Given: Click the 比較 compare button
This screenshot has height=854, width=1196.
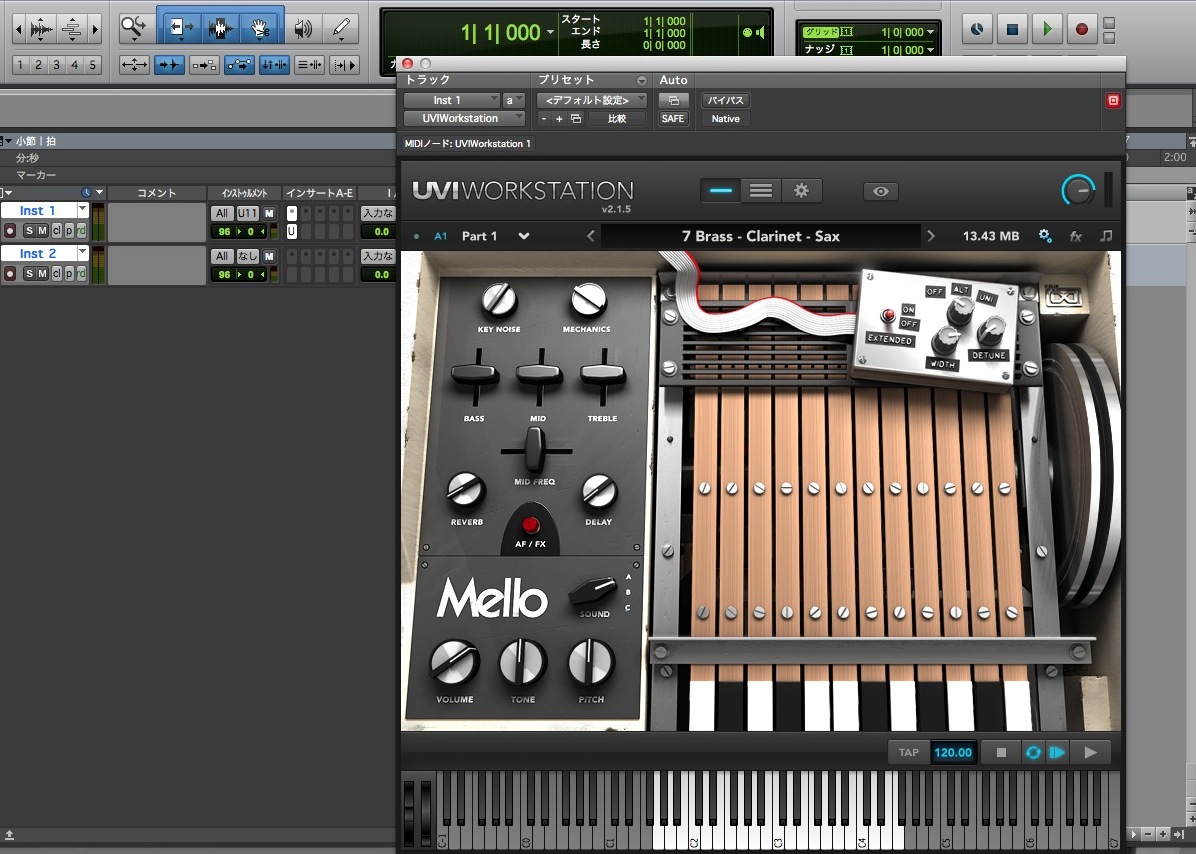Looking at the screenshot, I should [x=616, y=119].
